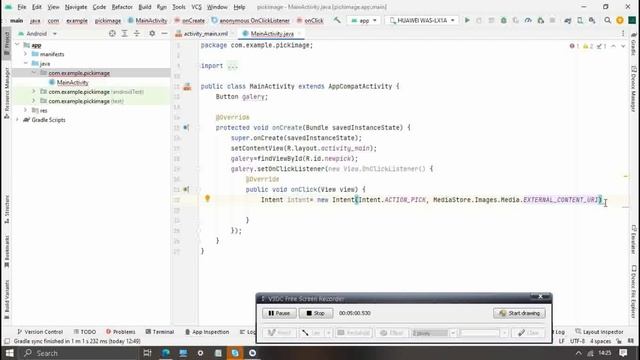Pause the VSDC screen recording
Viewport: 640px width, 360px height.
coord(279,313)
